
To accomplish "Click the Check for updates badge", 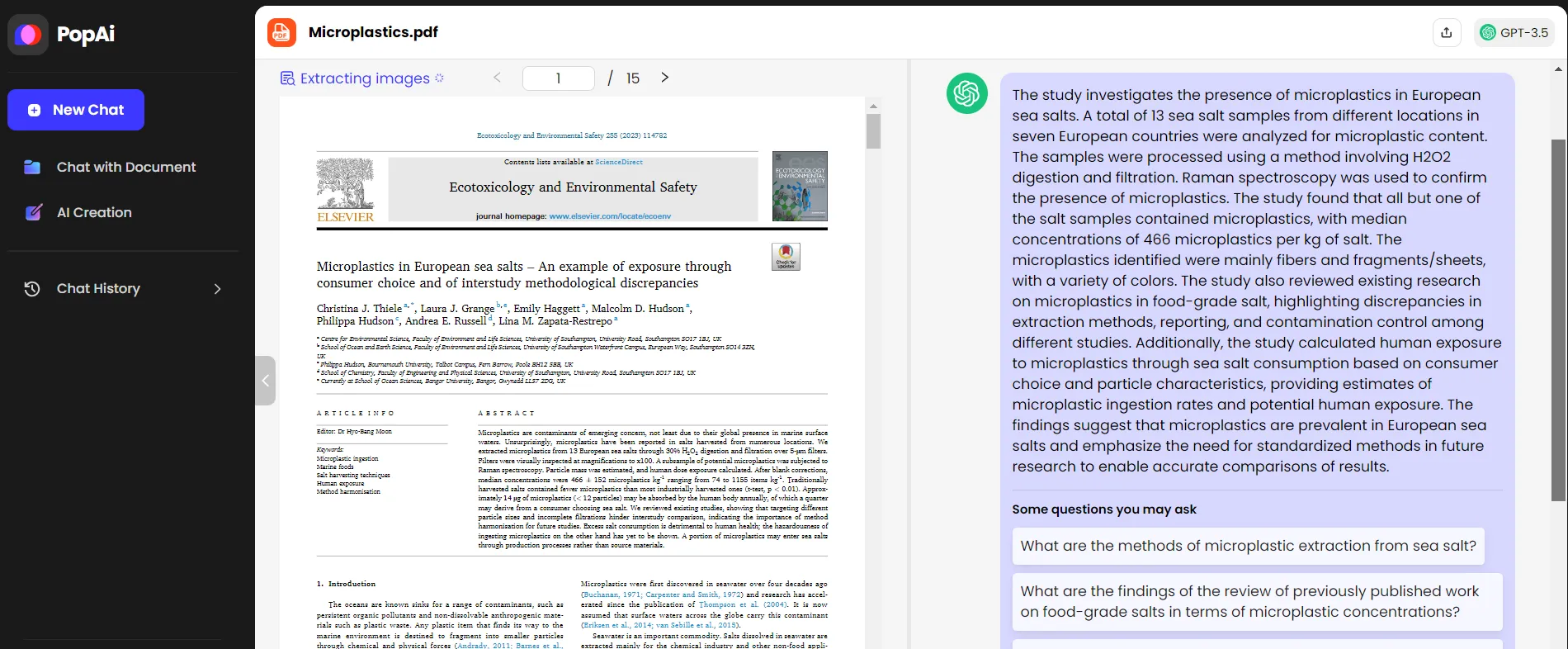I will 786,257.
